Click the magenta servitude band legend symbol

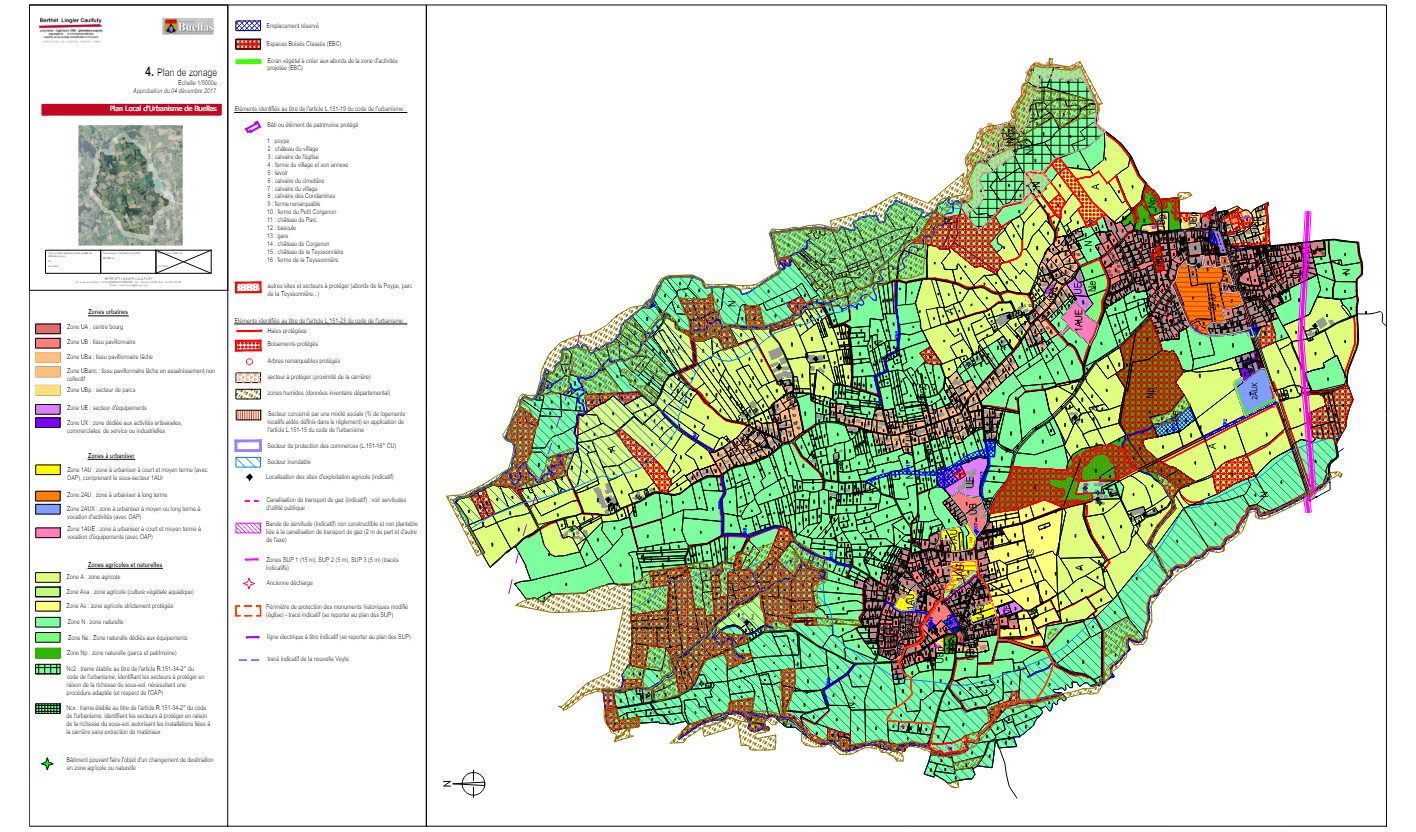tap(247, 527)
